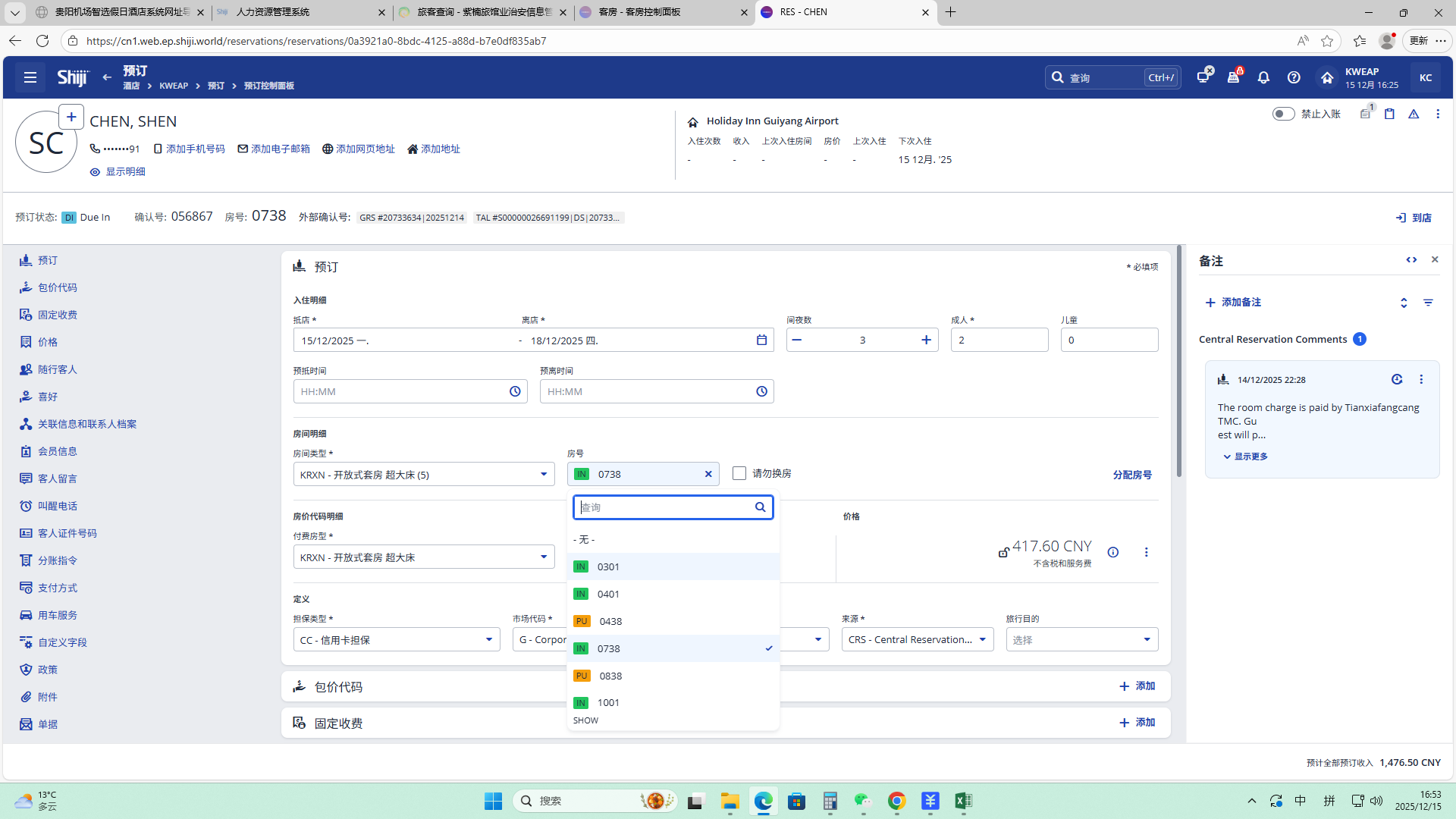
Task: Click the rate info icon
Action: click(1112, 552)
